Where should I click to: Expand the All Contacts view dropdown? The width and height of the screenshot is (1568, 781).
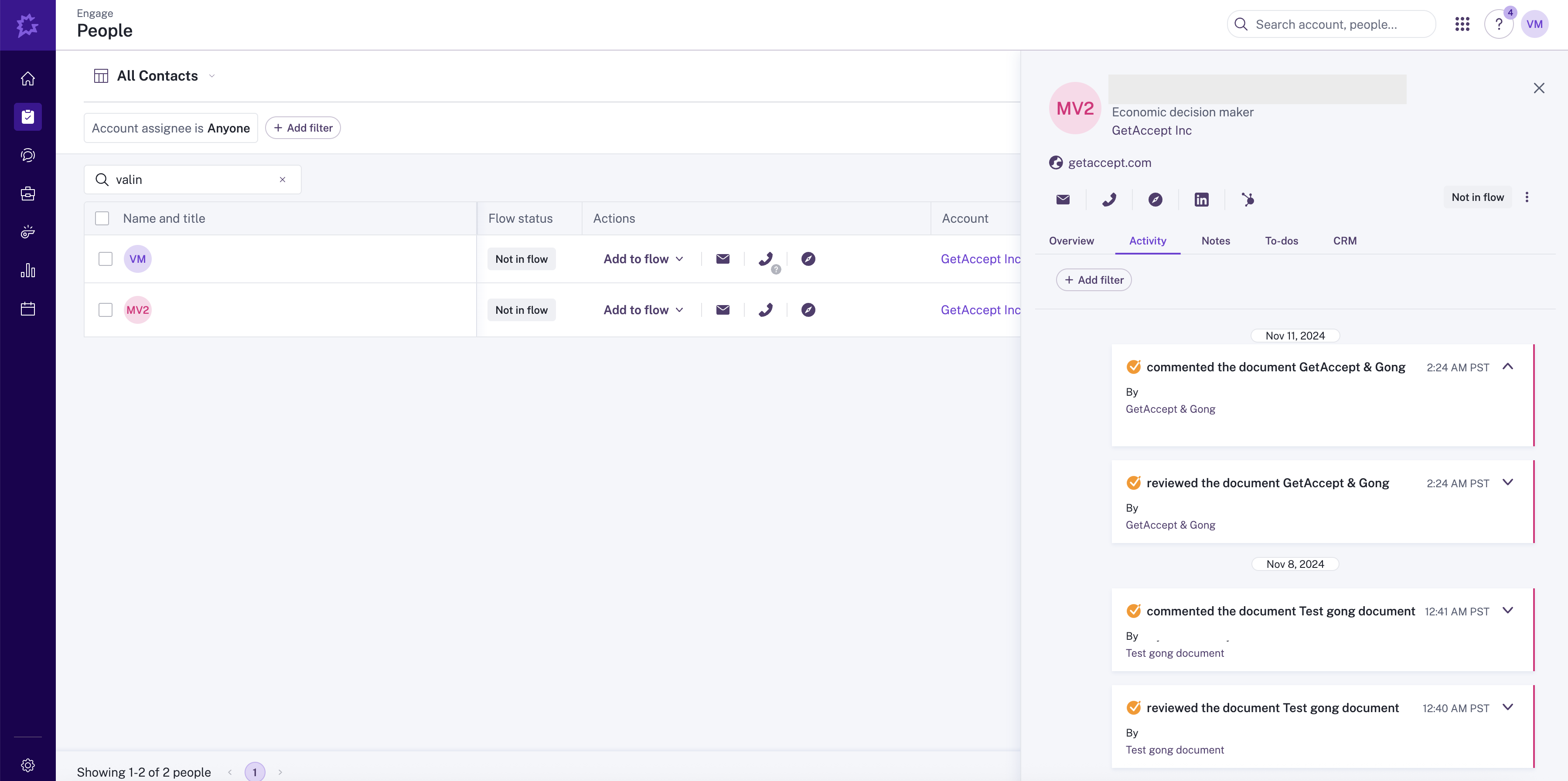pos(212,76)
